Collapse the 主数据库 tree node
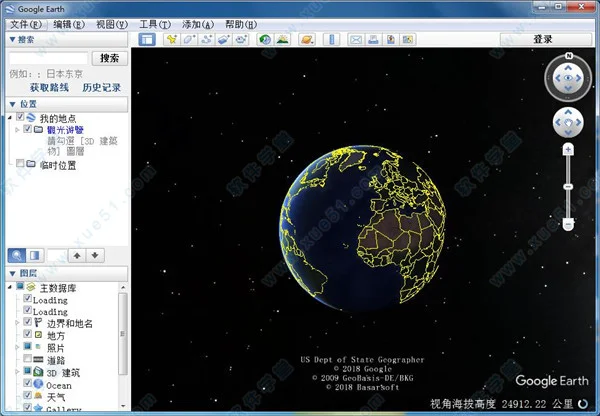Viewport: 600px width, 416px height. point(10,287)
